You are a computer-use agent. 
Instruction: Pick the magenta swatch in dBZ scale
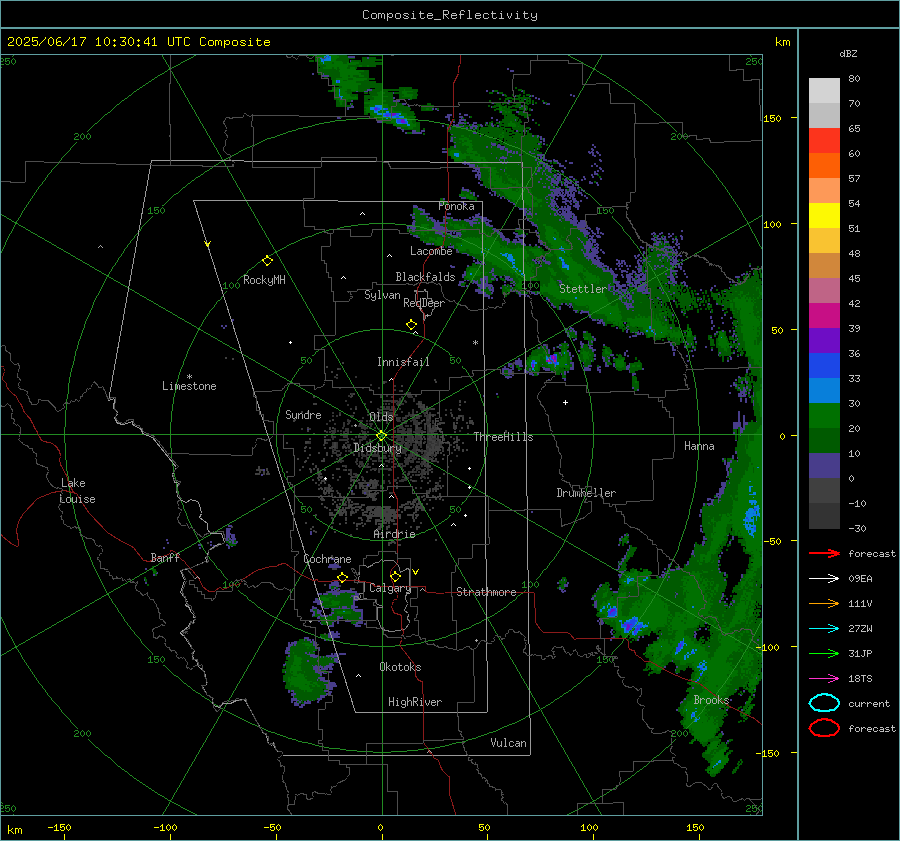(x=824, y=316)
